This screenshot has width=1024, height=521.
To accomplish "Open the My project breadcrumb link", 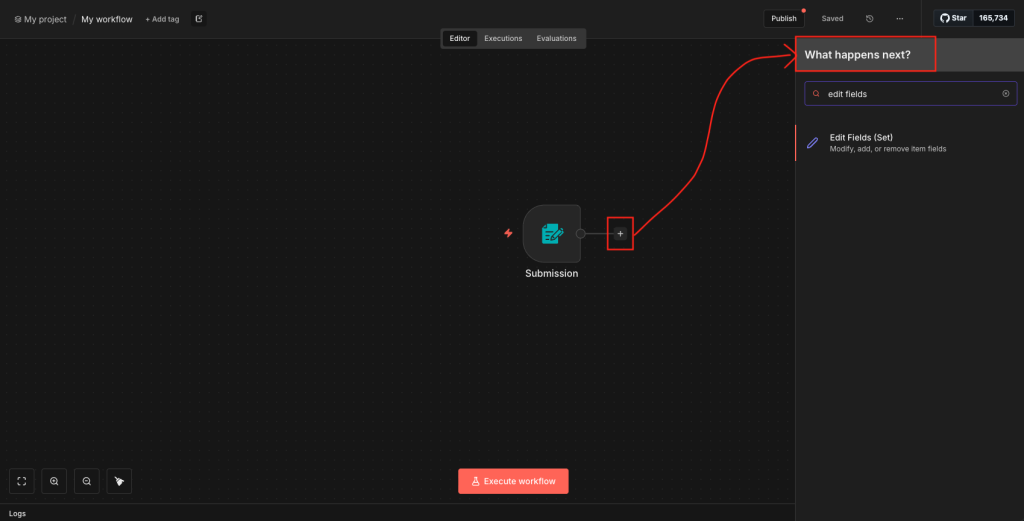I will pos(41,19).
